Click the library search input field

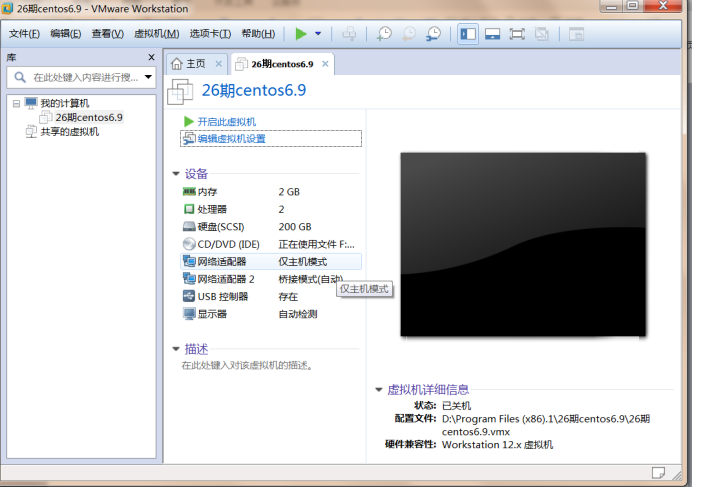coord(85,77)
